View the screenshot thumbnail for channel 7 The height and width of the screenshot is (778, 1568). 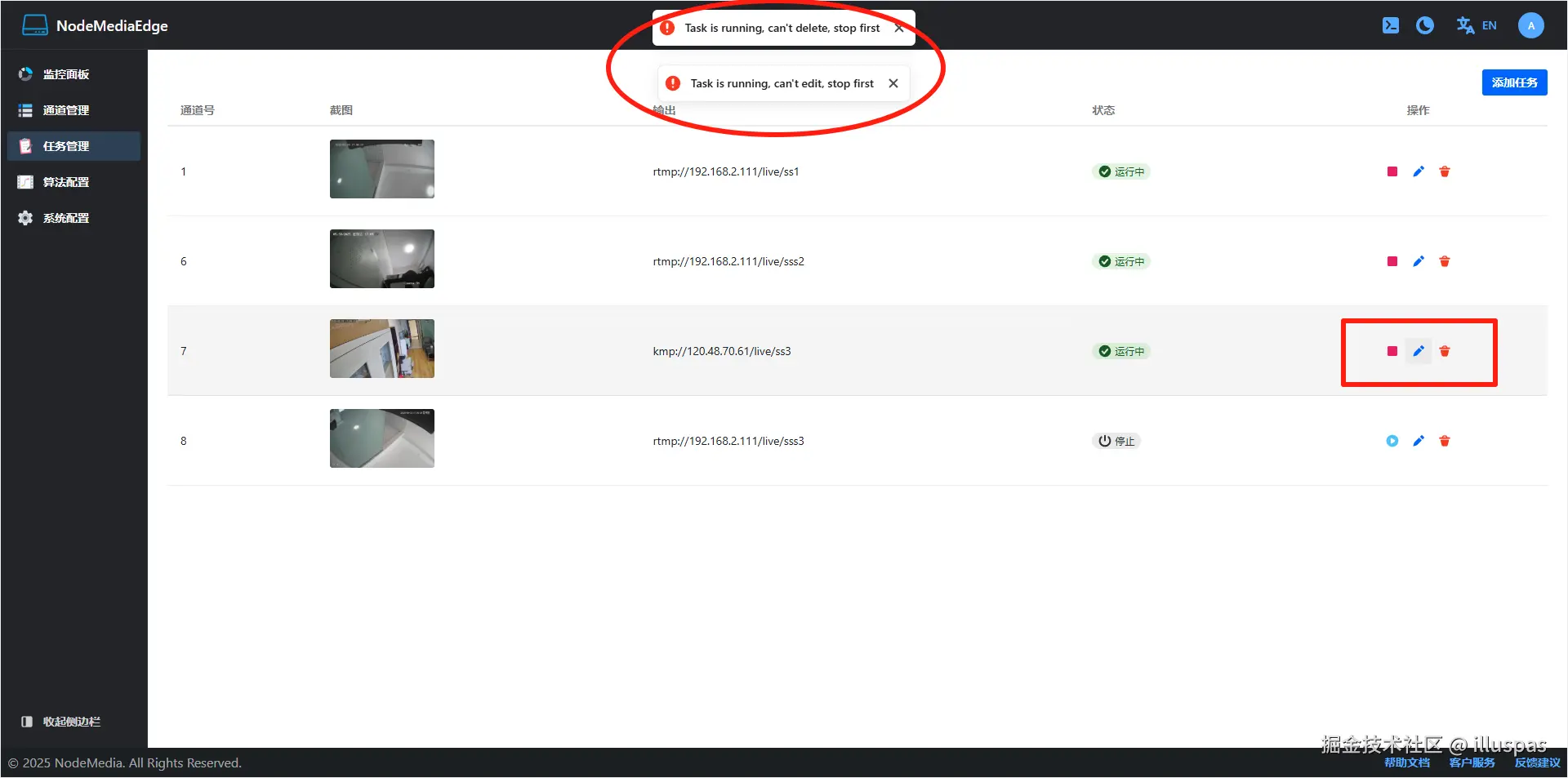click(x=382, y=349)
